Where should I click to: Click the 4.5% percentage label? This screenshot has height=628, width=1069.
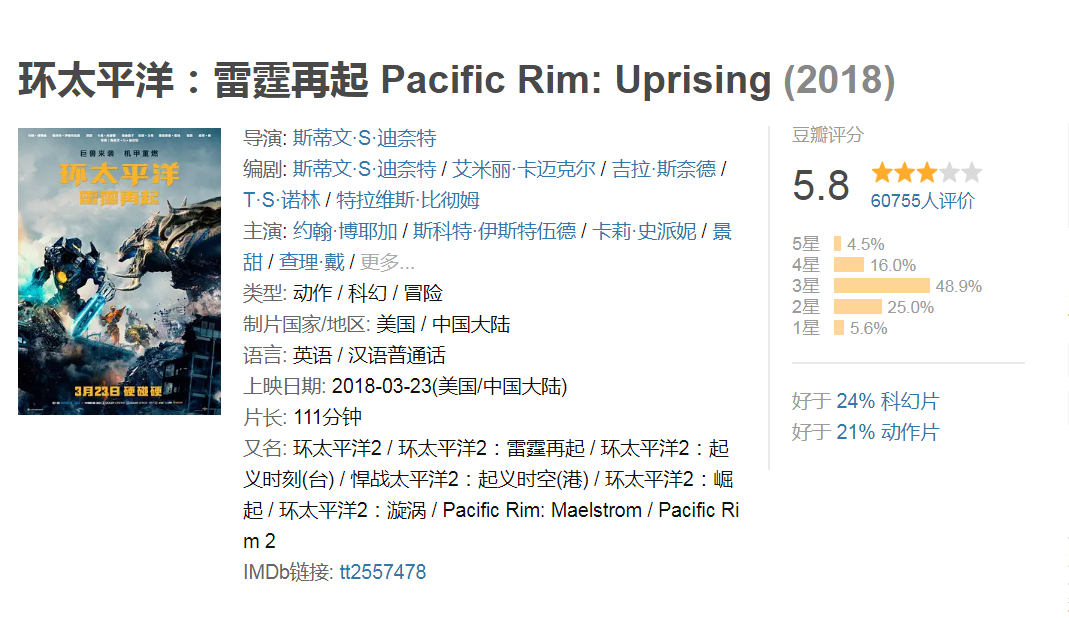point(865,244)
